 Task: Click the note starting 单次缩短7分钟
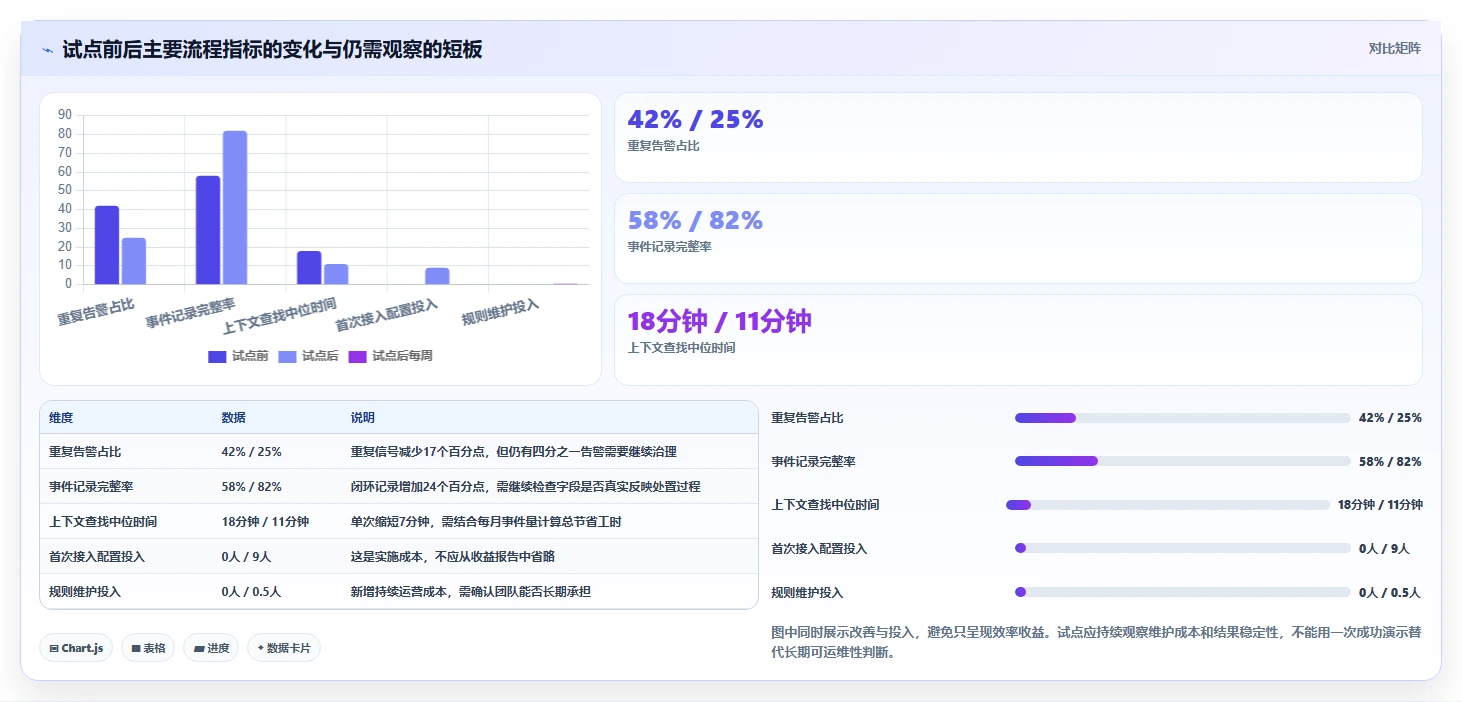point(487,522)
